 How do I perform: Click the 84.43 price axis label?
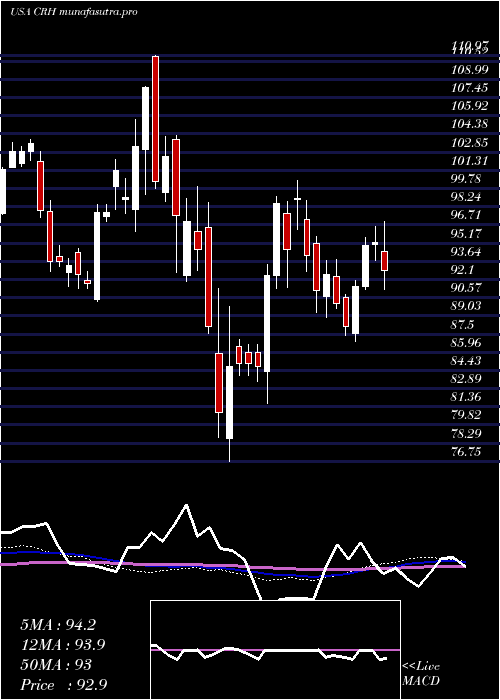(467, 361)
